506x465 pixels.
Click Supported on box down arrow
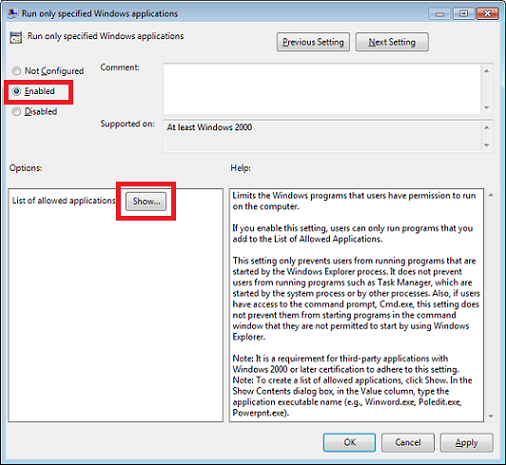[x=486, y=145]
